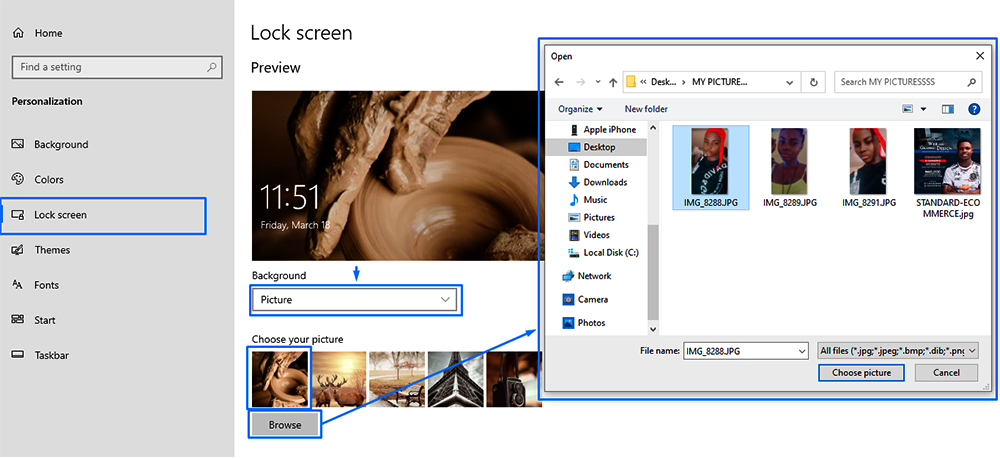The image size is (1000, 458).
Task: Click the Browse button
Action: (x=285, y=425)
